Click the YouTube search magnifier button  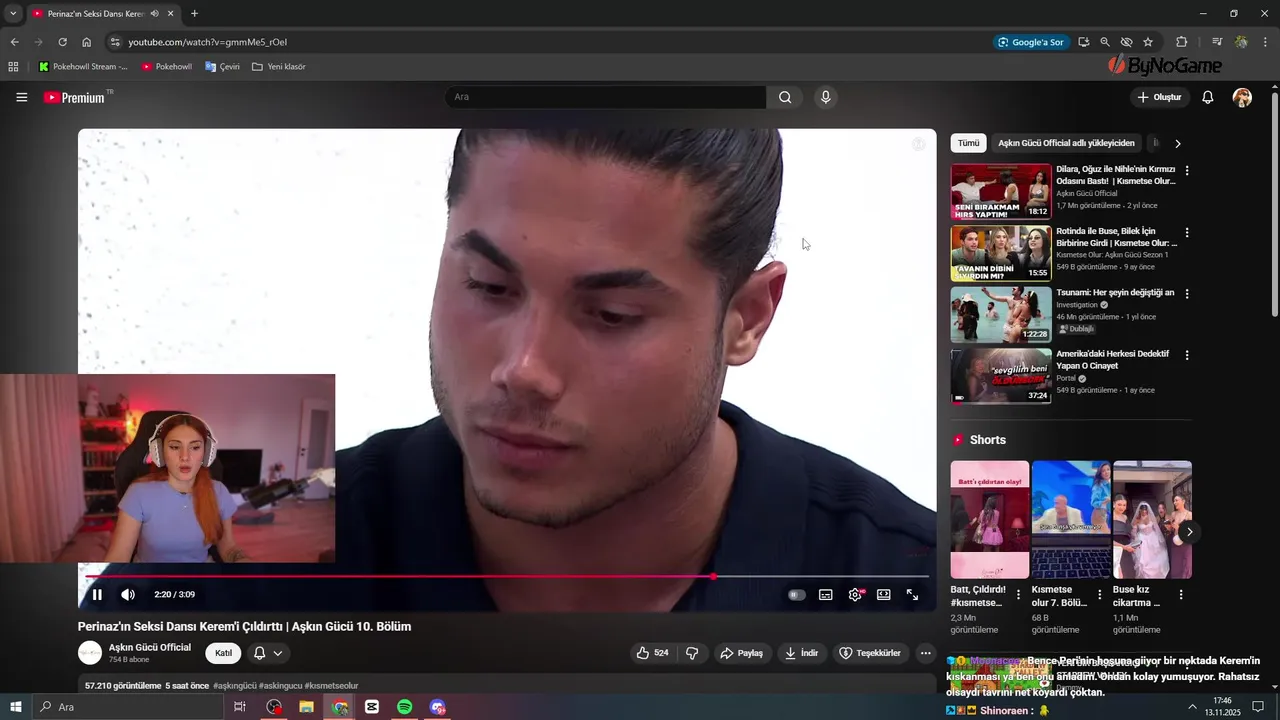tap(785, 97)
